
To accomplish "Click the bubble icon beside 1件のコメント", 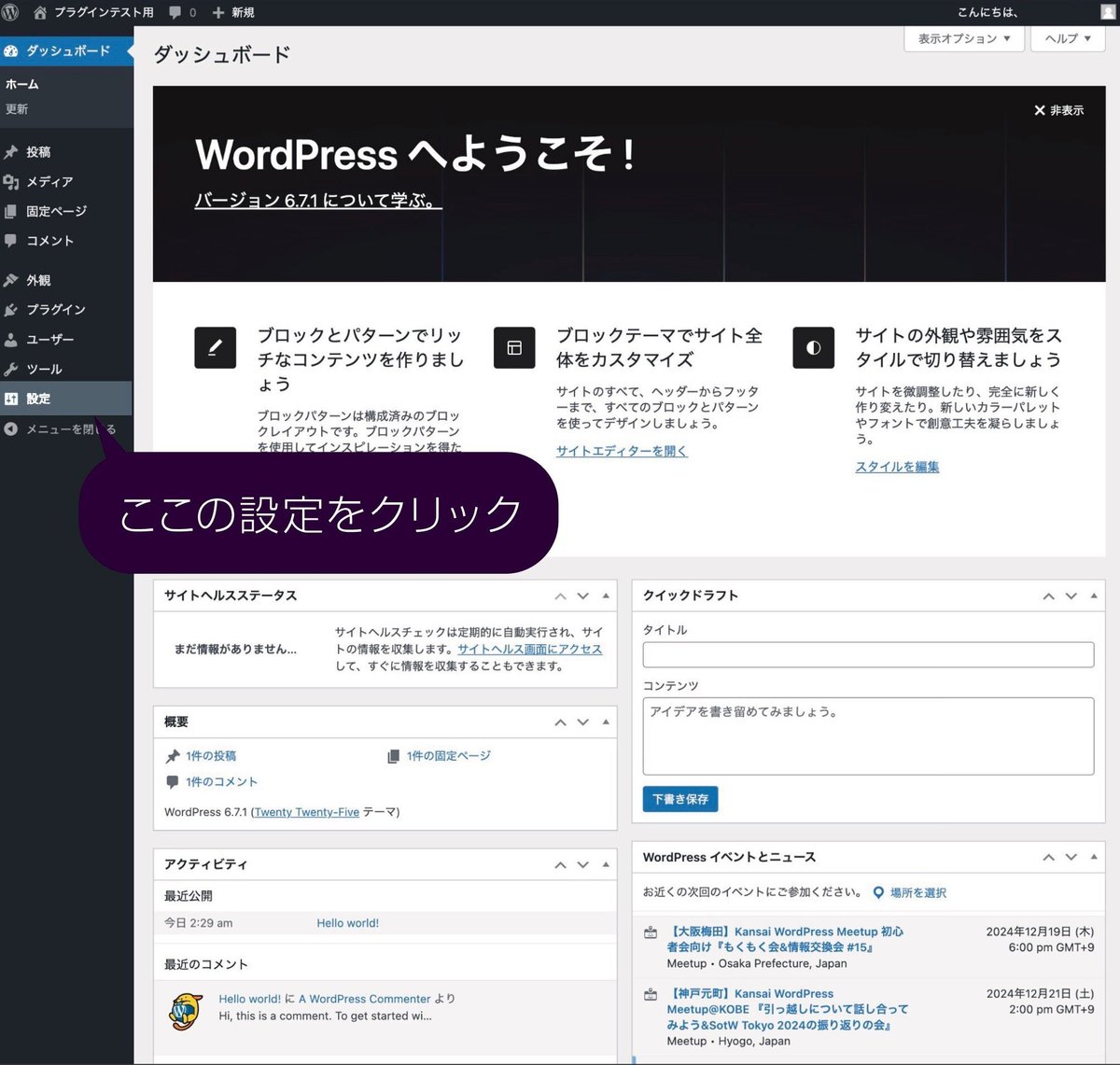I will 173,782.
